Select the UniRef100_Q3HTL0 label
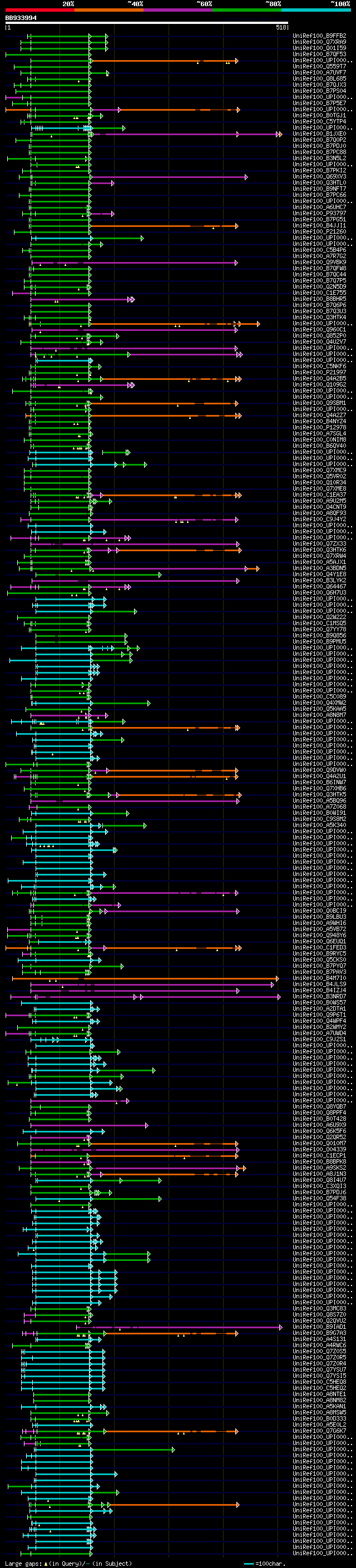Viewport: 356px width, 1568px height. tap(319, 182)
